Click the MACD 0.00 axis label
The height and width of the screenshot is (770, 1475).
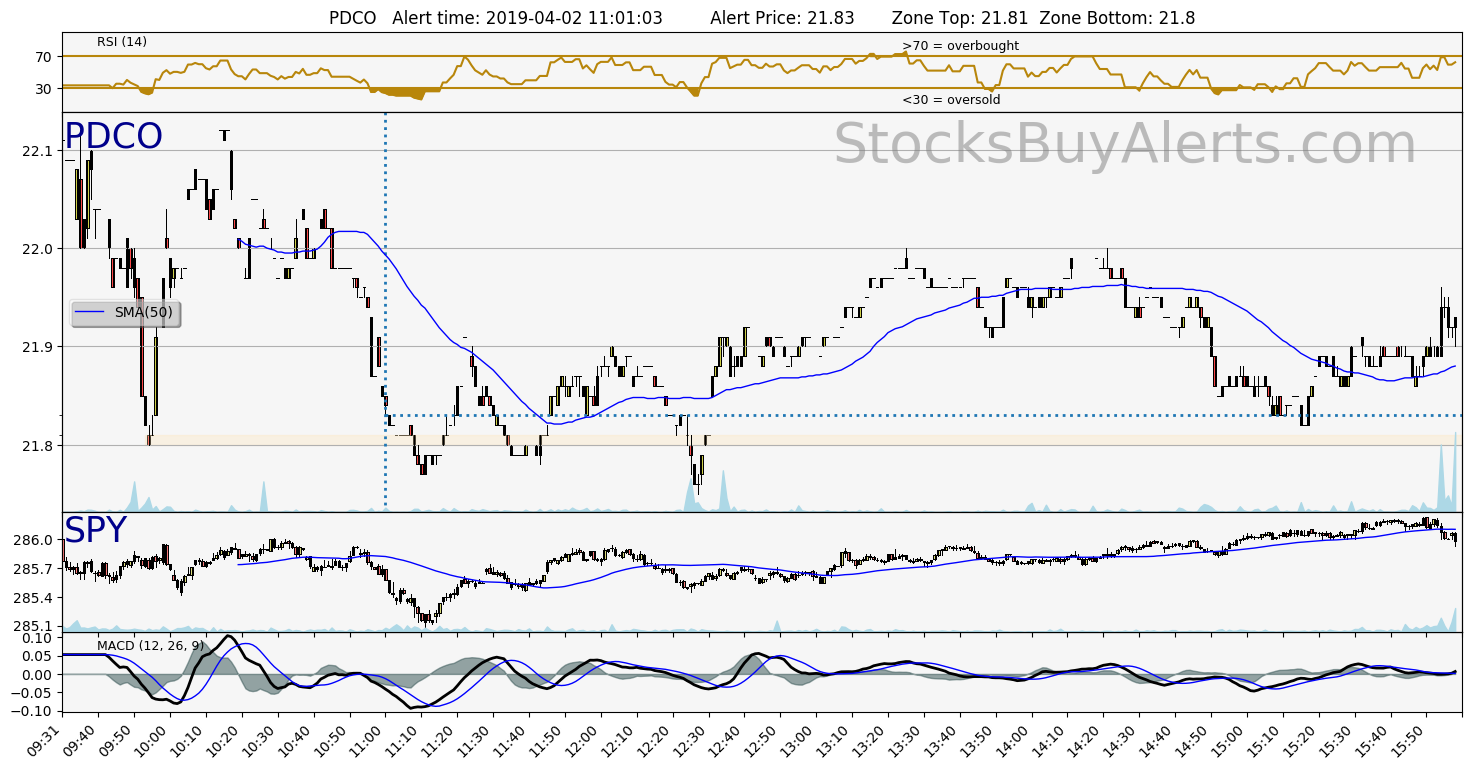[x=36, y=674]
